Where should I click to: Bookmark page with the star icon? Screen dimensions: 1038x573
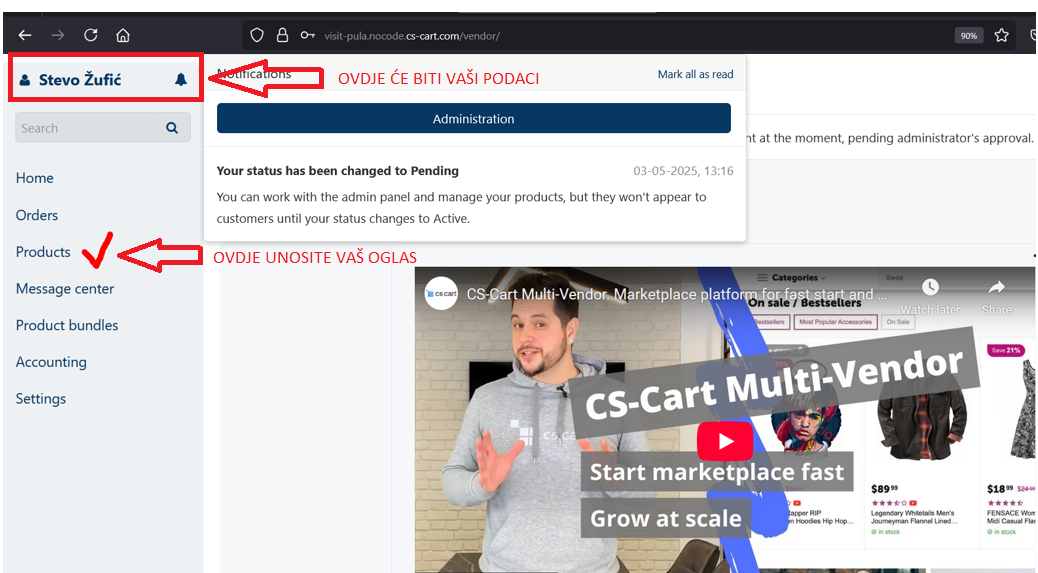pos(1002,35)
